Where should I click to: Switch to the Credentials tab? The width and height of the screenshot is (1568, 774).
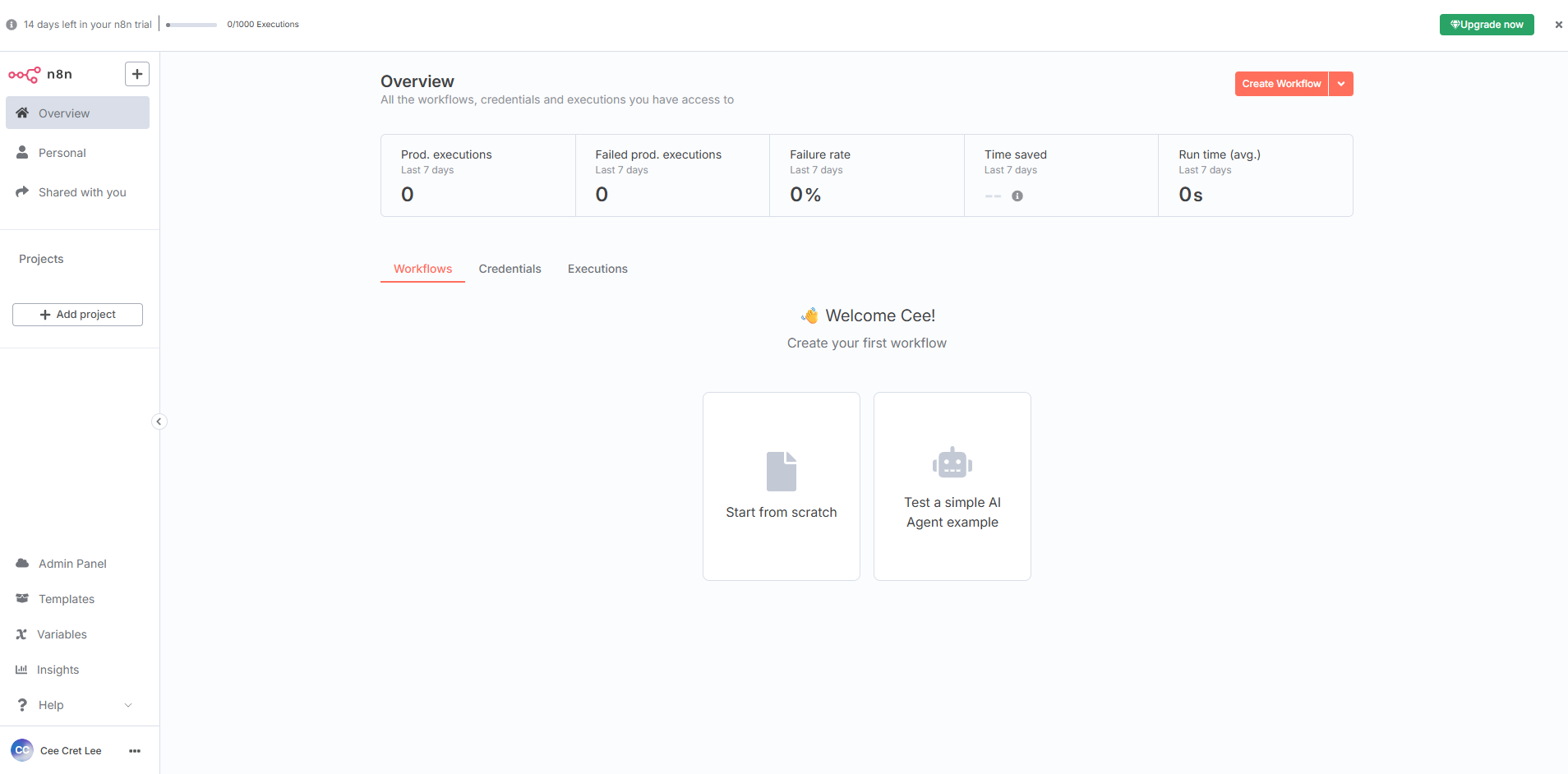pos(510,269)
